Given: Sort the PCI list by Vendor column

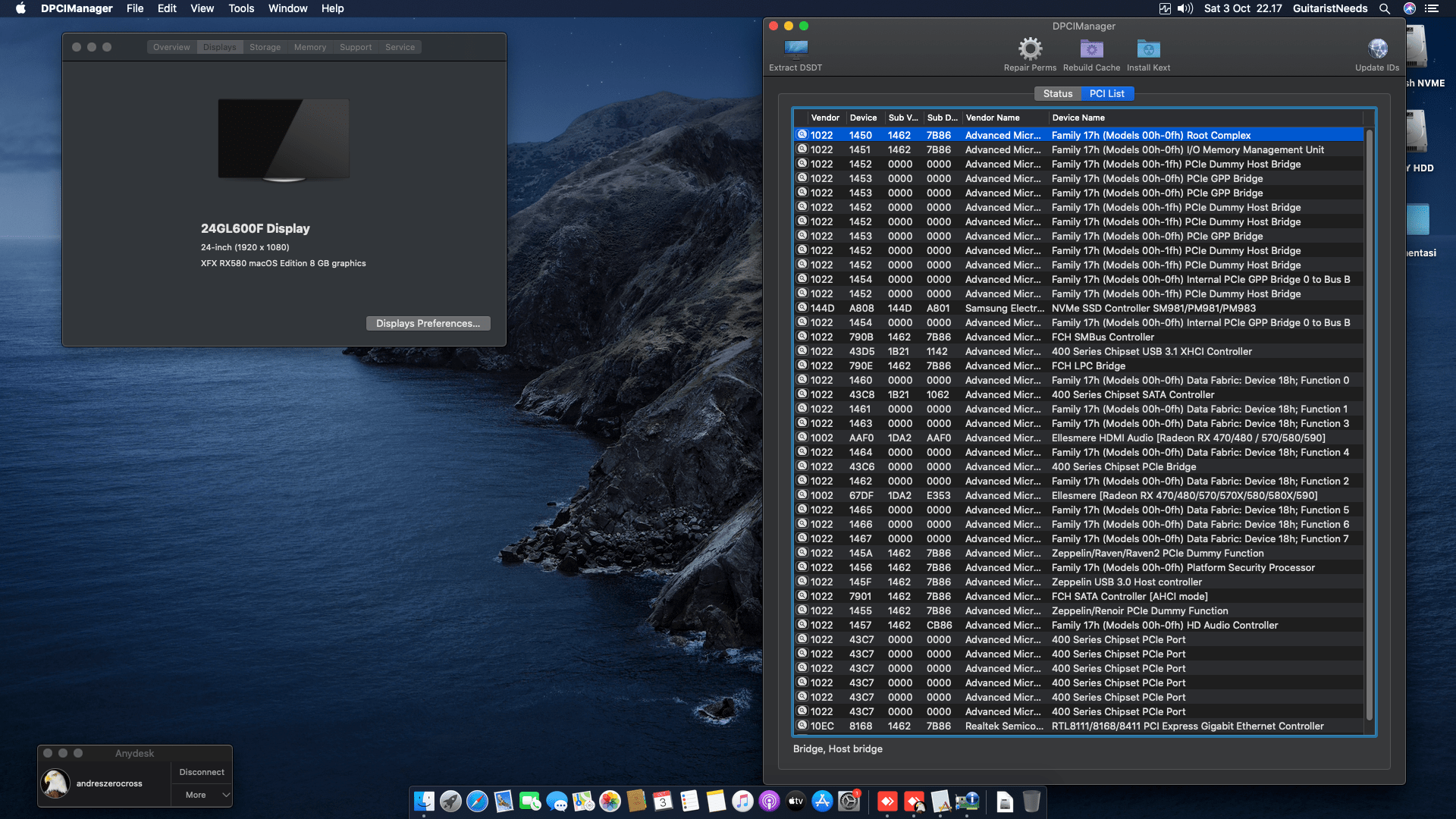Looking at the screenshot, I should tap(825, 118).
